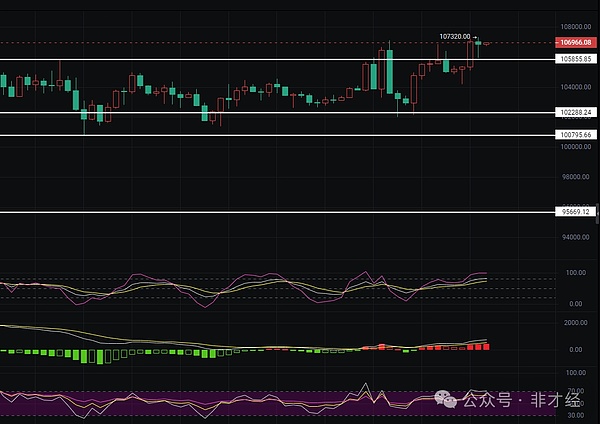Click the last small red candle on chart
The width and height of the screenshot is (600, 424).
pyautogui.click(x=487, y=43)
